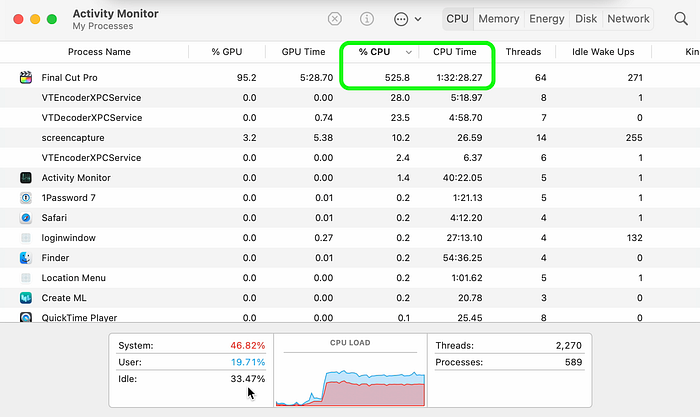Select the Location Menu process name

pos(73,278)
